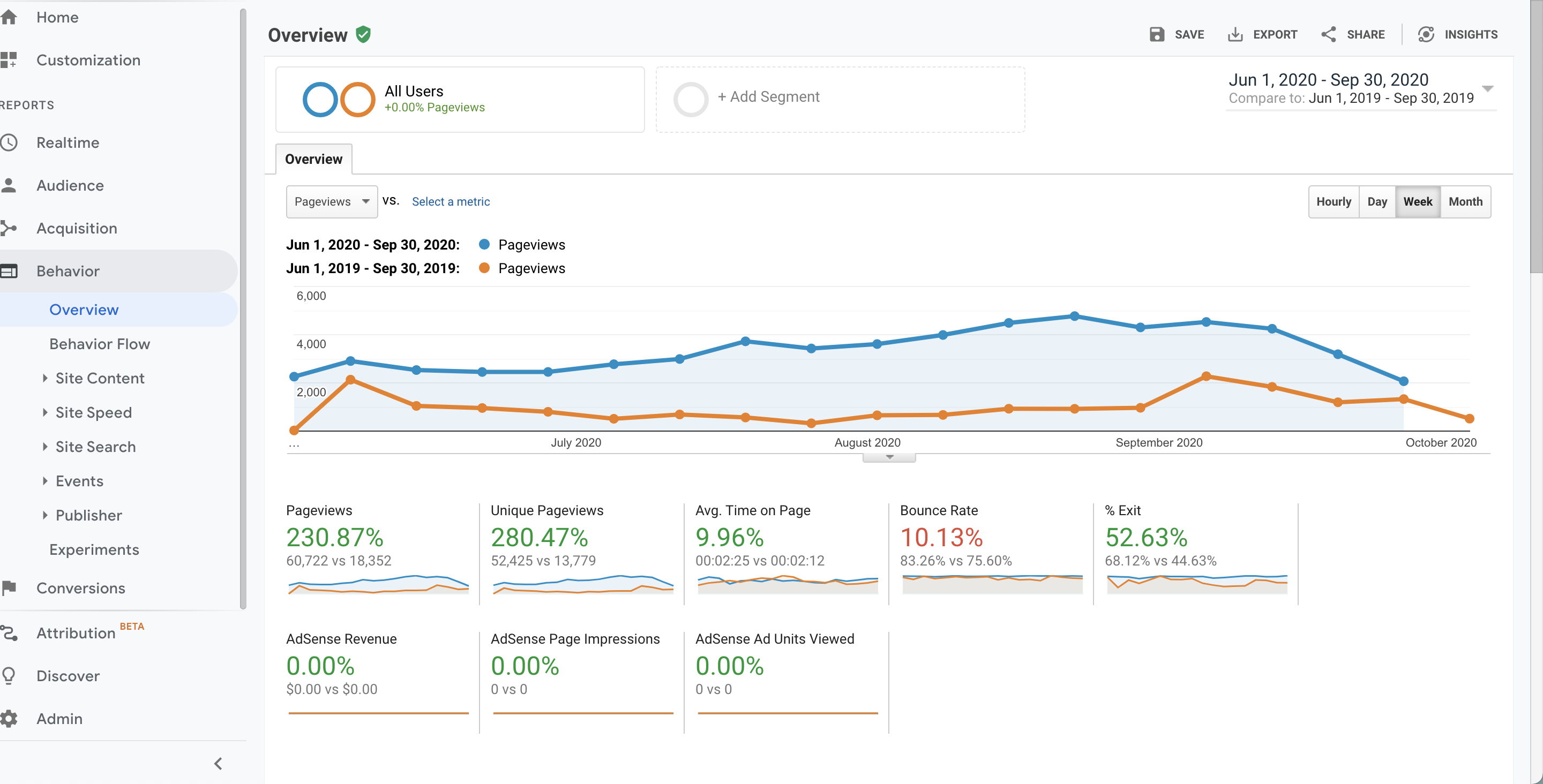The width and height of the screenshot is (1543, 784).
Task: Click the Export download icon
Action: coord(1235,35)
